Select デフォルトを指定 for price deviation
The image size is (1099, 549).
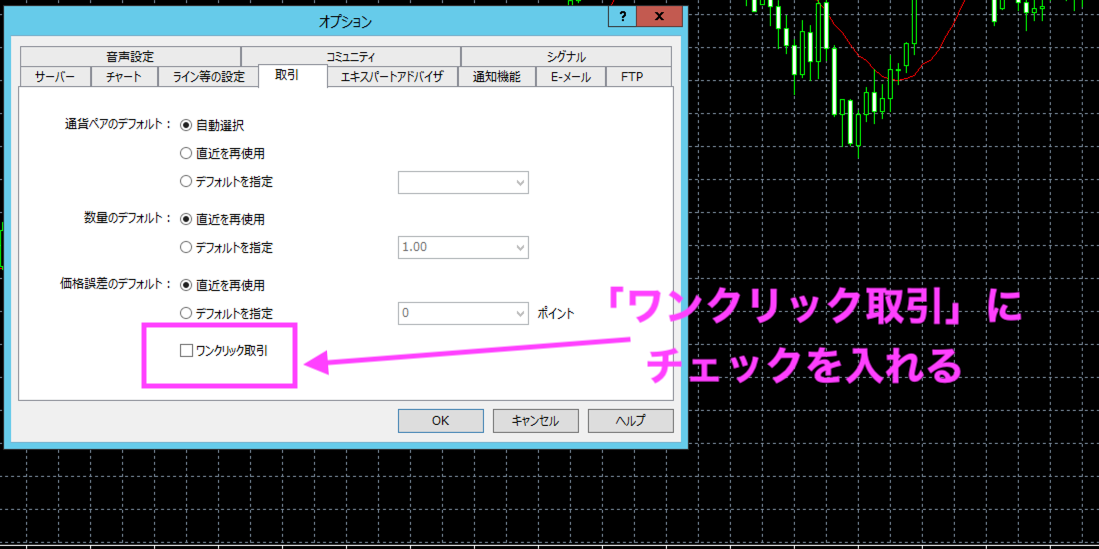pos(186,313)
